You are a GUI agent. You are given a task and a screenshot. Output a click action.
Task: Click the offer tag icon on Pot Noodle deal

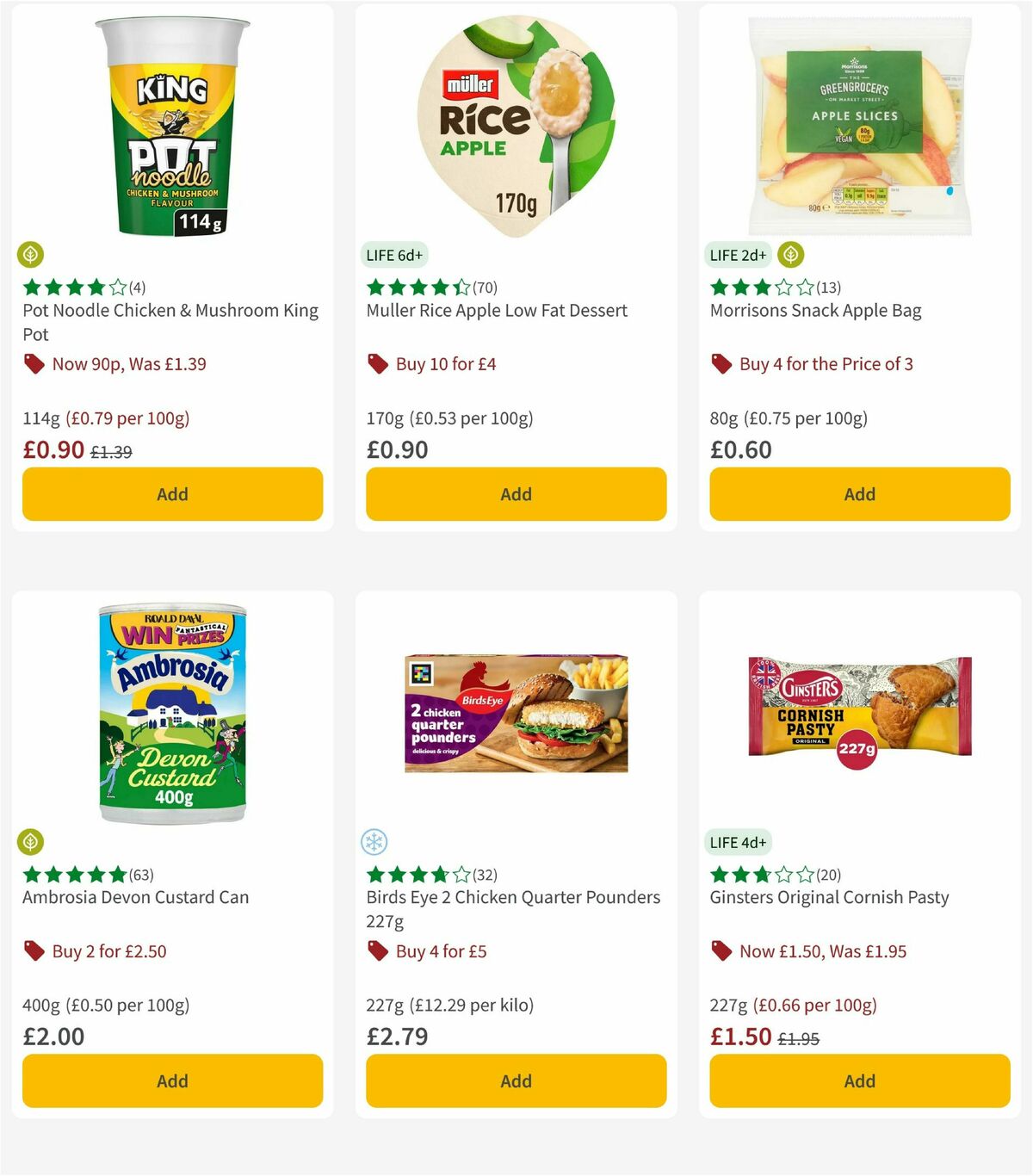[x=34, y=364]
